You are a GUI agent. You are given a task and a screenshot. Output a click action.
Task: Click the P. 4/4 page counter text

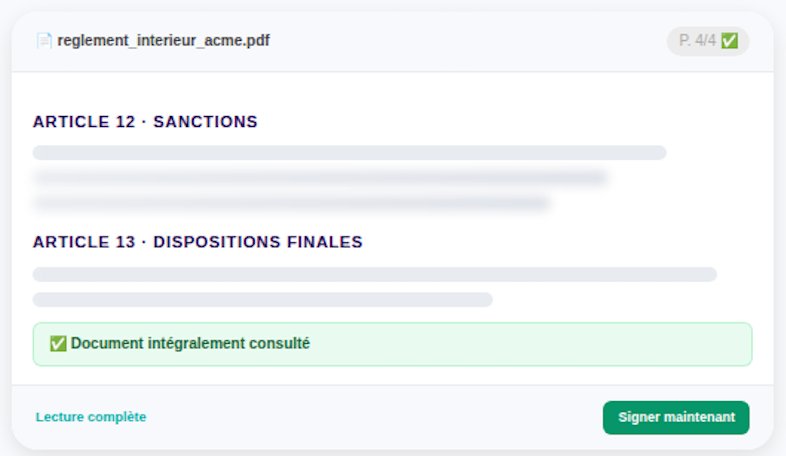click(x=697, y=41)
